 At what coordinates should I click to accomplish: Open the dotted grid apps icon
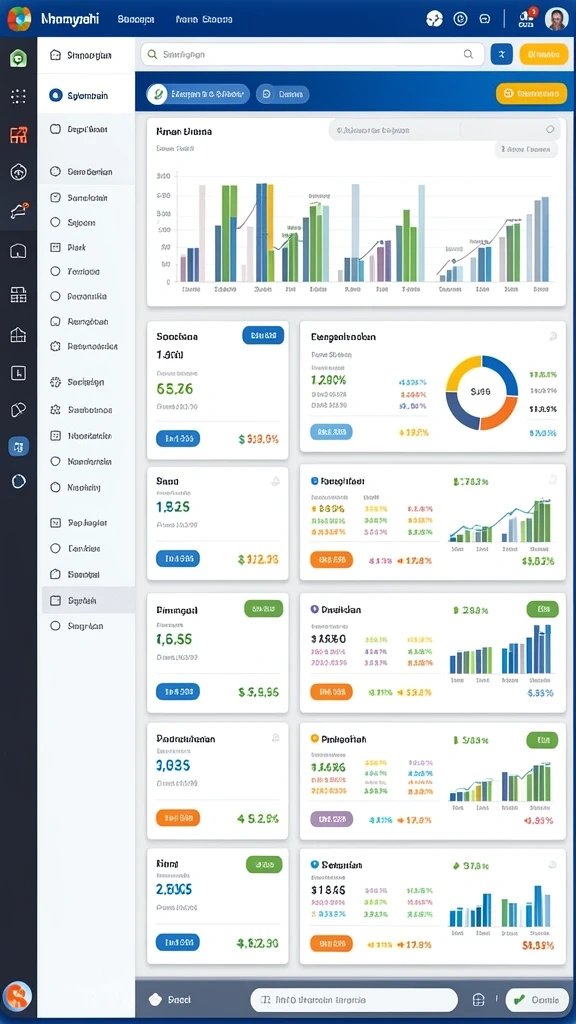pos(18,97)
